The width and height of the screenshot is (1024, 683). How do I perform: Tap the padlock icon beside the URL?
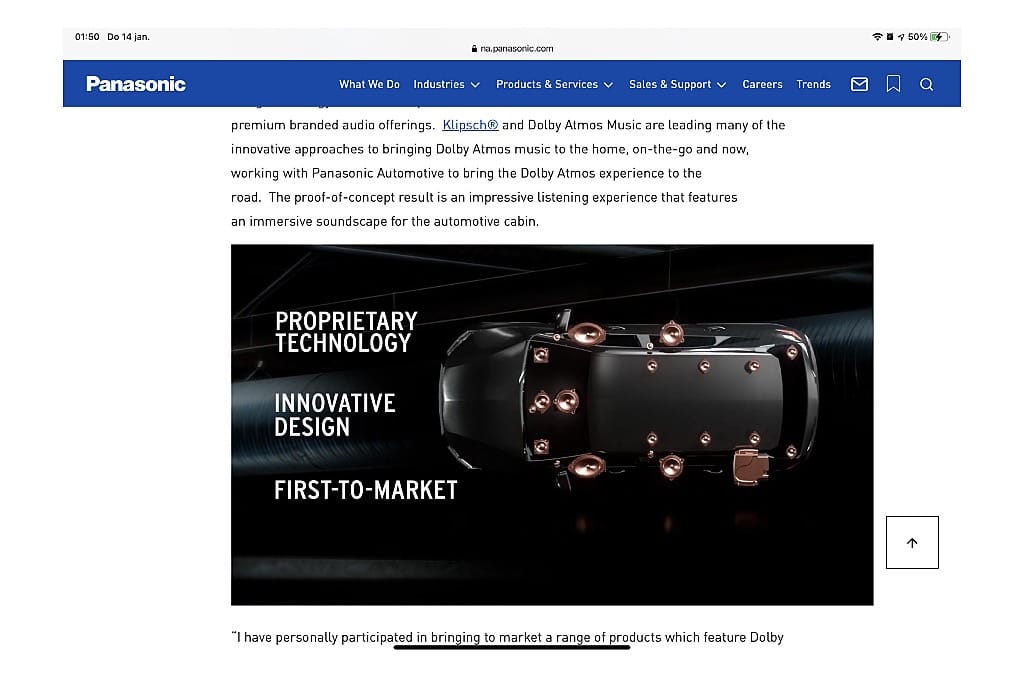click(474, 48)
